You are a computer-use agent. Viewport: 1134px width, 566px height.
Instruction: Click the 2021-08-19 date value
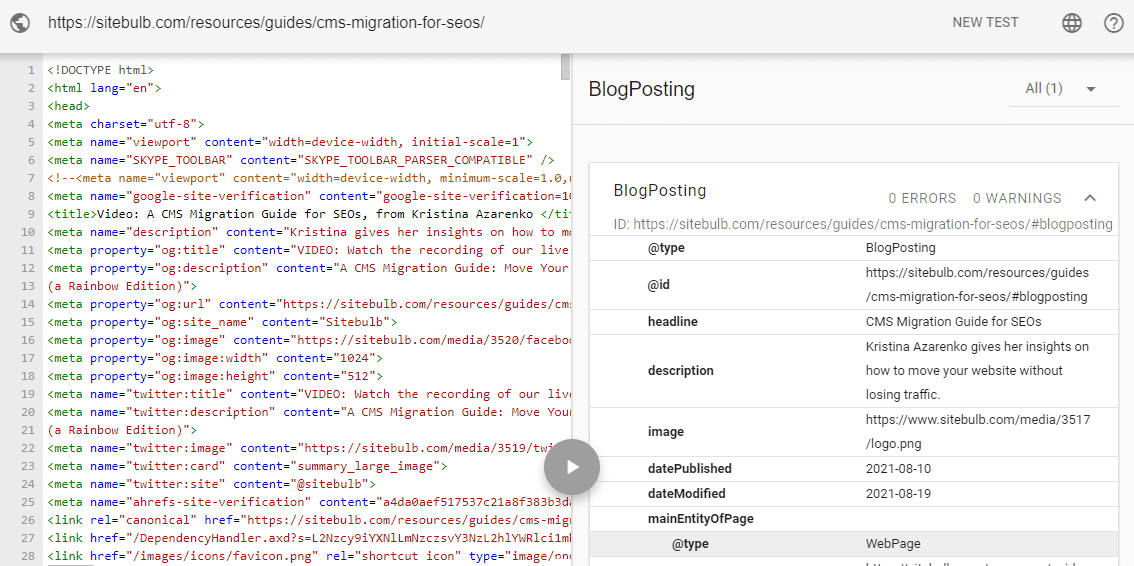tap(898, 494)
